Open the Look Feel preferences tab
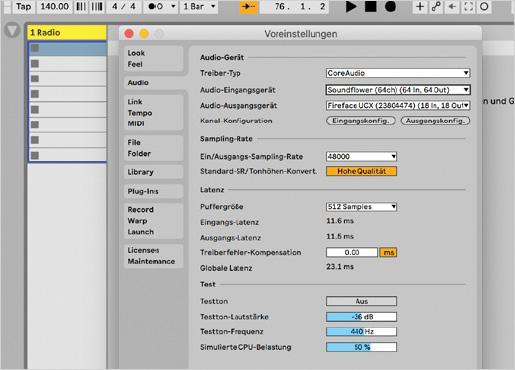 [x=154, y=59]
